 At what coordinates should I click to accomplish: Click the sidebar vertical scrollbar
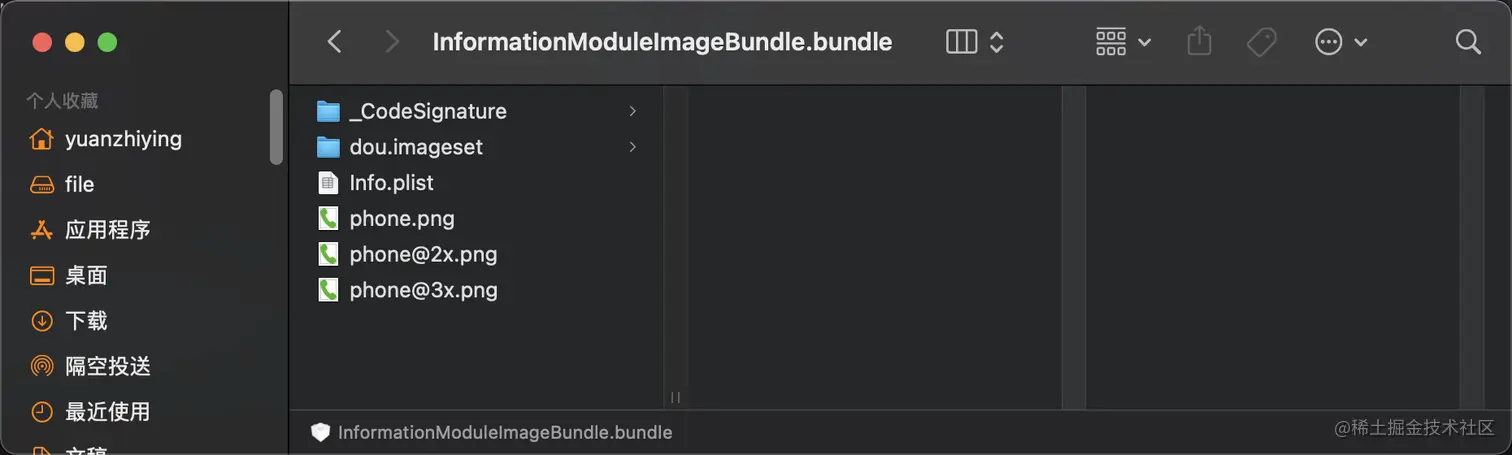point(276,127)
